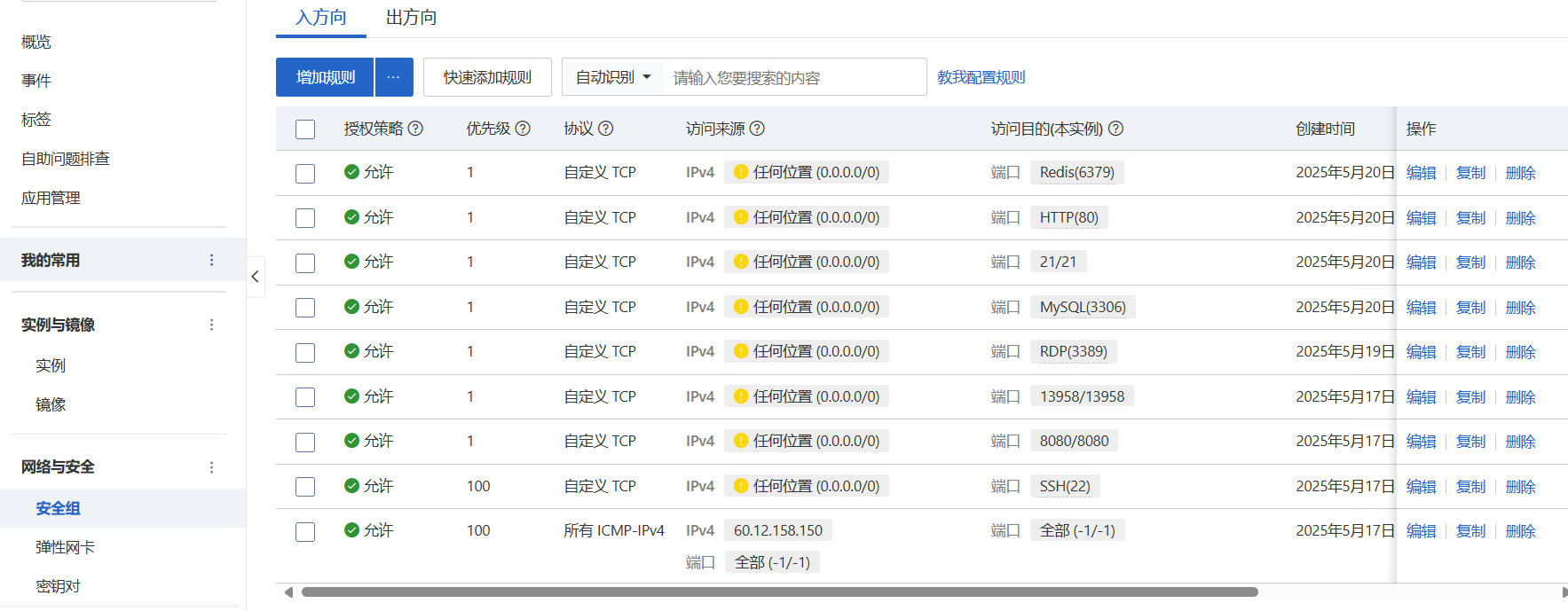1568x611 pixels.
Task: Focus the rule search input field
Action: (794, 77)
